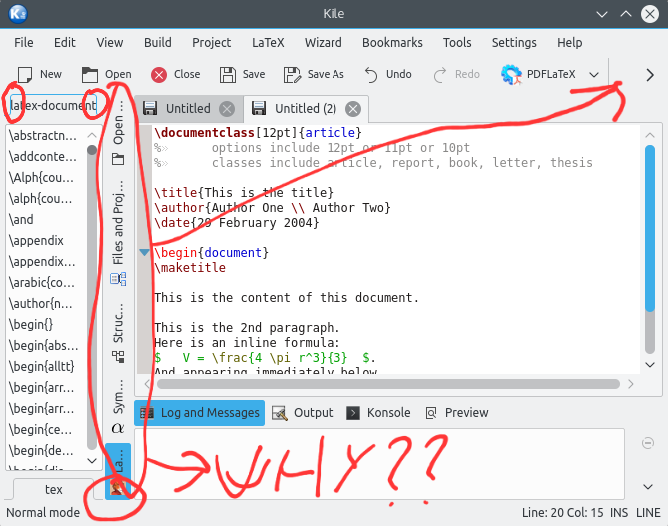Open the Help menu
The width and height of the screenshot is (668, 526).
click(x=570, y=43)
